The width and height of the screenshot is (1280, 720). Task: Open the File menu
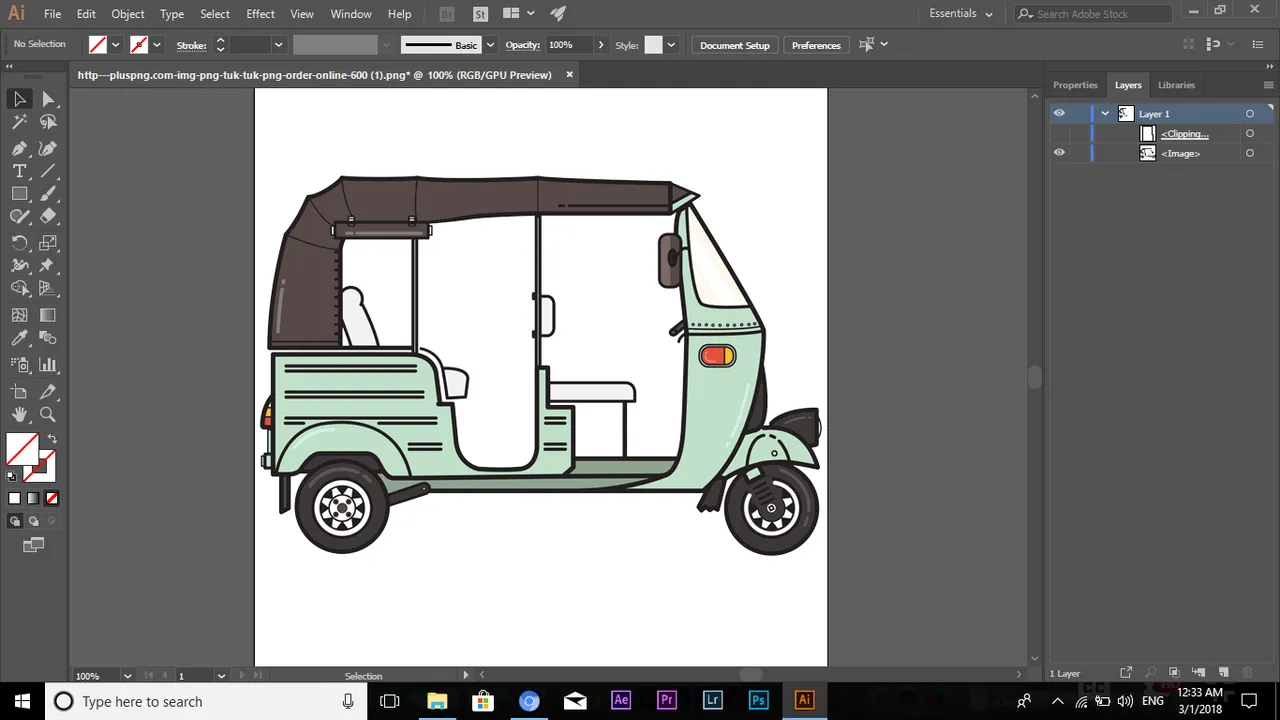tap(52, 14)
